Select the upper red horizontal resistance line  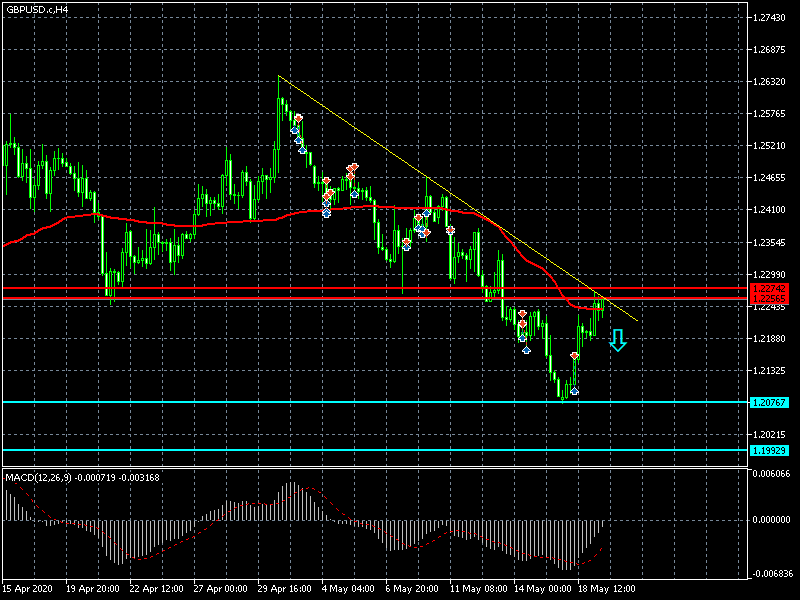pos(300,288)
